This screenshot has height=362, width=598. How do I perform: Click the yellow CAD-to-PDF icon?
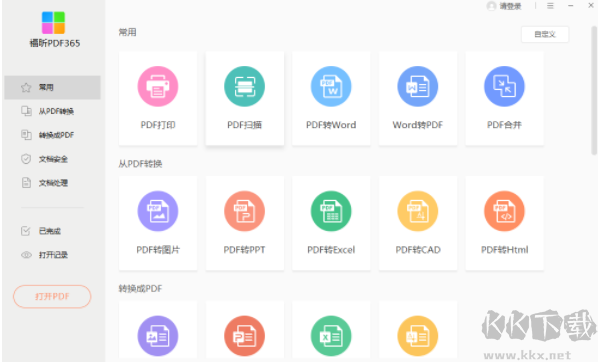pos(418,336)
